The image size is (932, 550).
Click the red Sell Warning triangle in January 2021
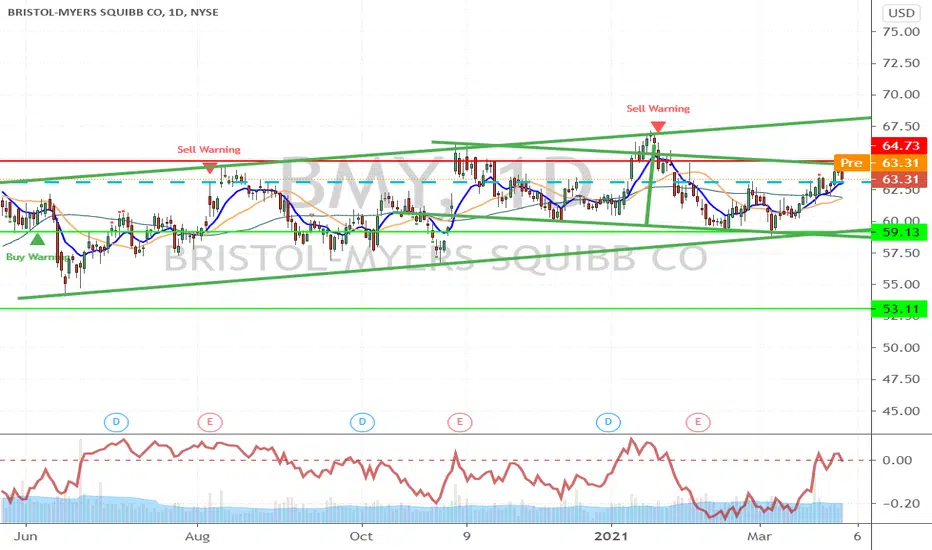(x=658, y=127)
